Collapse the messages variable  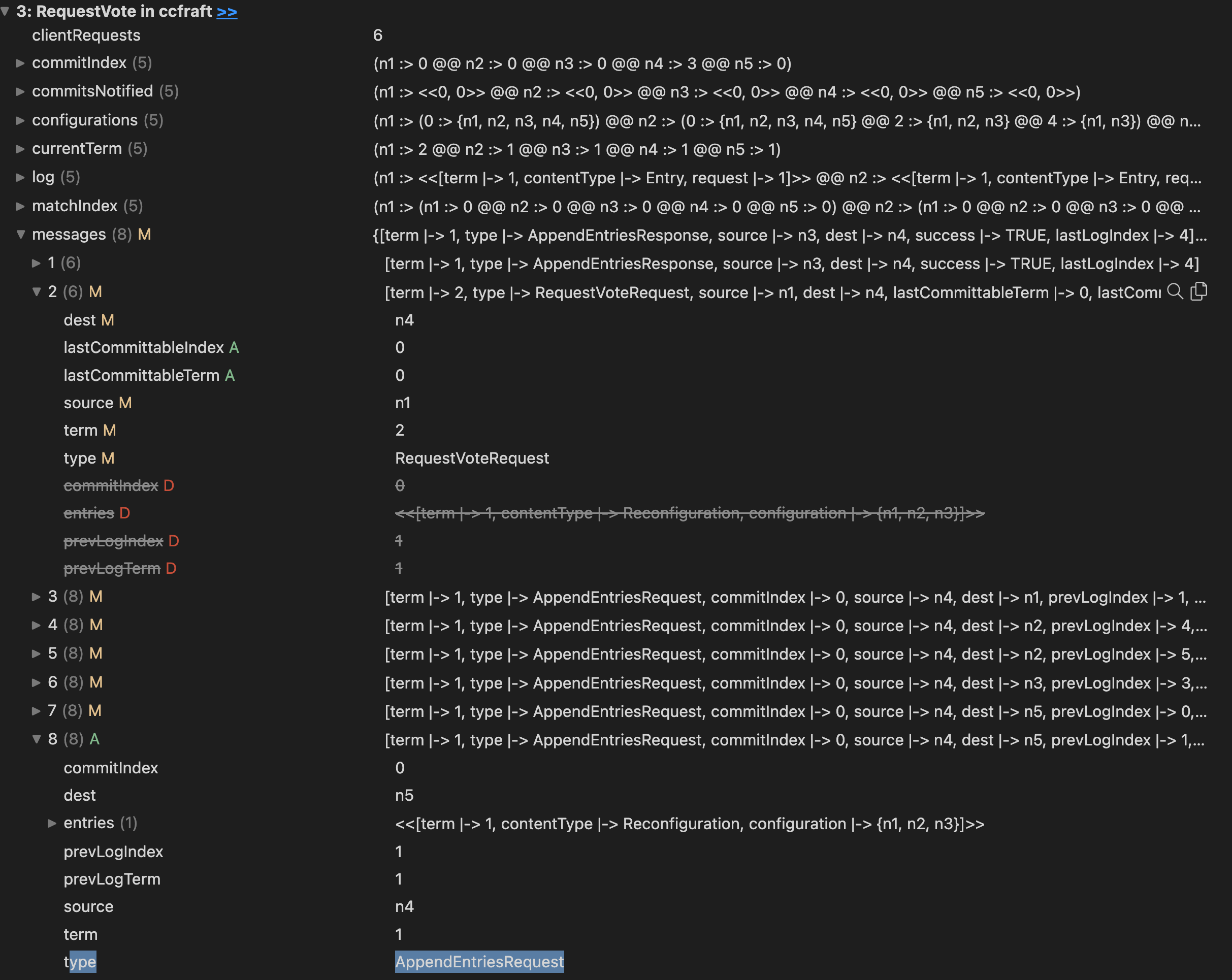tap(21, 235)
